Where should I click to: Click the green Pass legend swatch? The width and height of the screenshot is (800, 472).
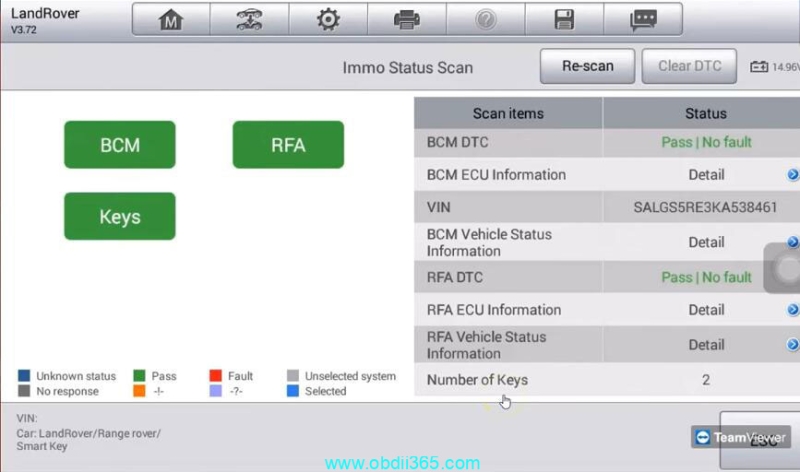139,376
